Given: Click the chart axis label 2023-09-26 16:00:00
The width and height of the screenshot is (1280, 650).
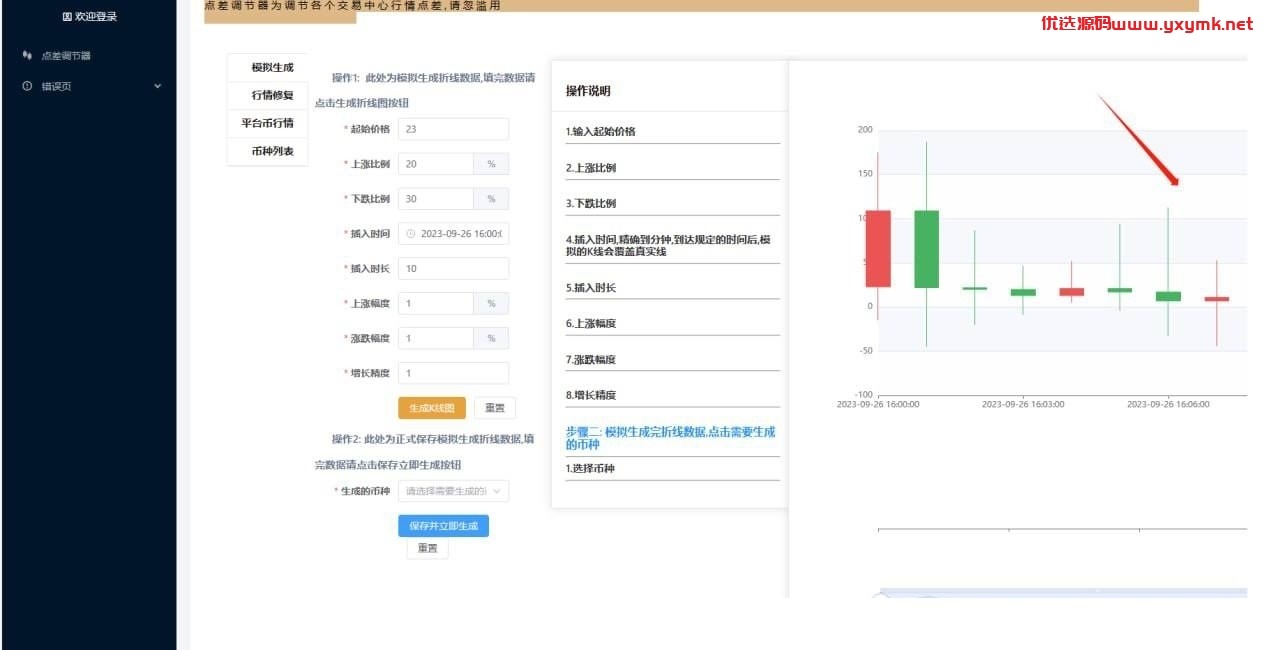Looking at the screenshot, I should pos(878,404).
